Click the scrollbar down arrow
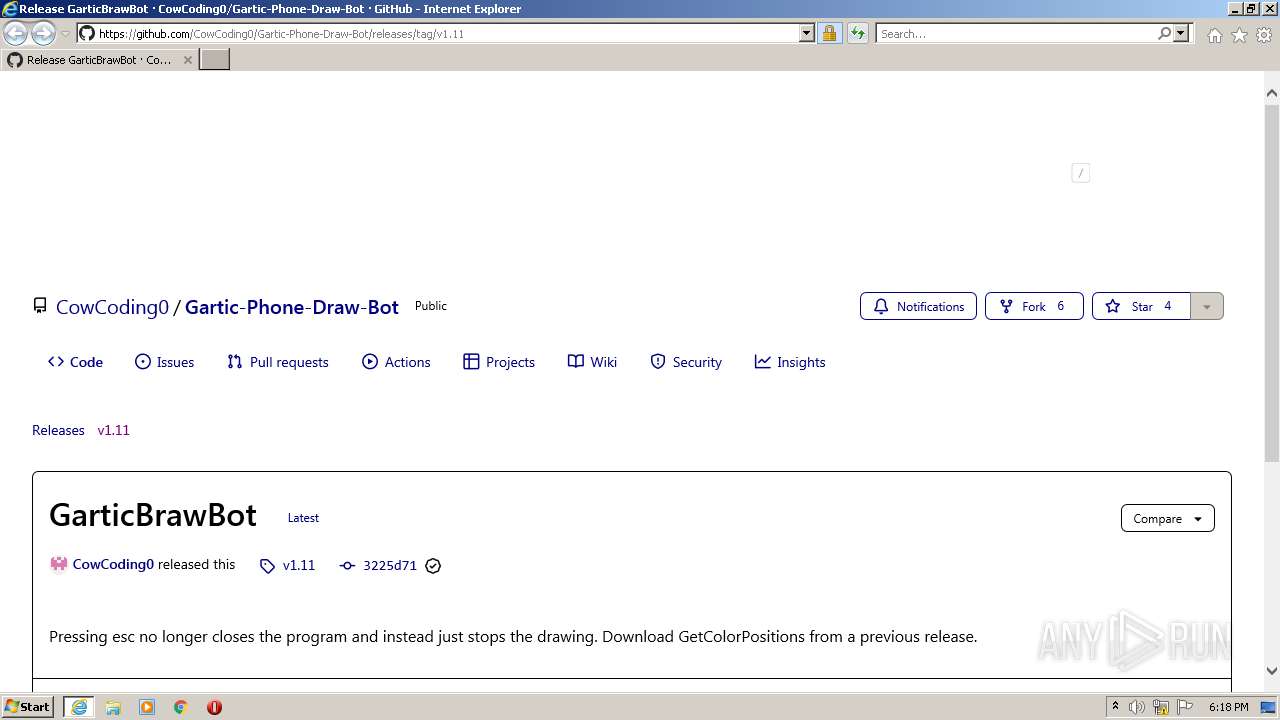 tap(1272, 671)
